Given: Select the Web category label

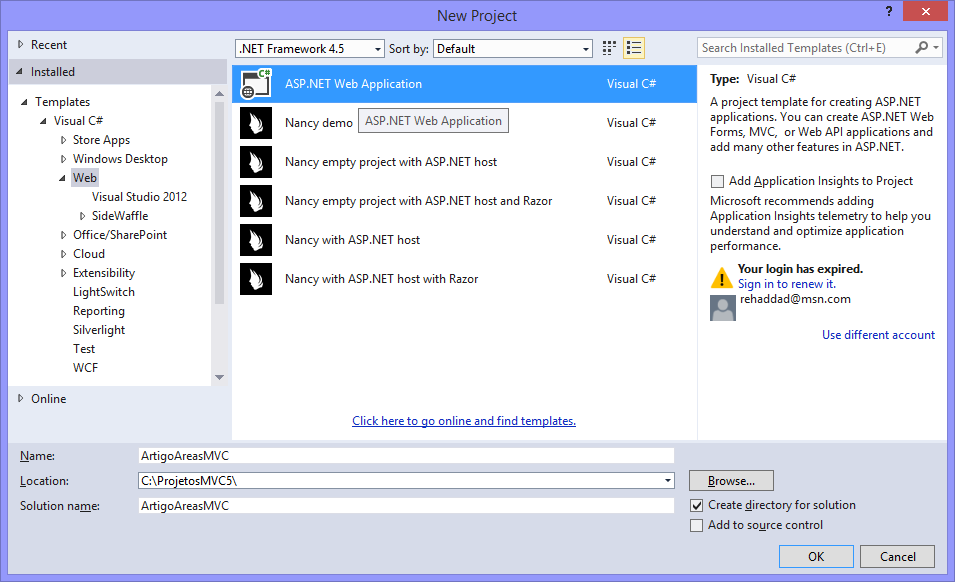Looking at the screenshot, I should click(x=85, y=178).
